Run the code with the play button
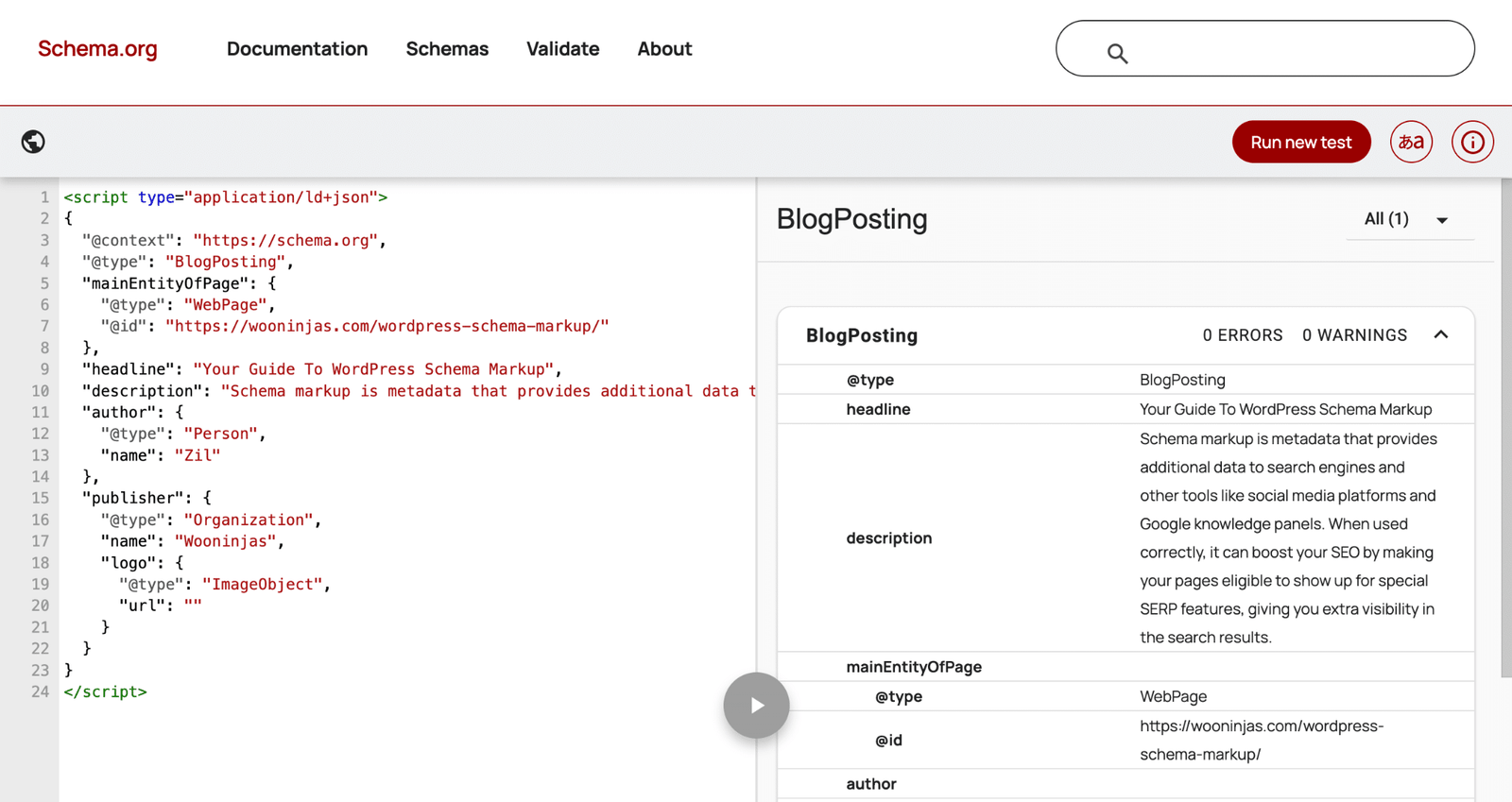 (x=756, y=705)
